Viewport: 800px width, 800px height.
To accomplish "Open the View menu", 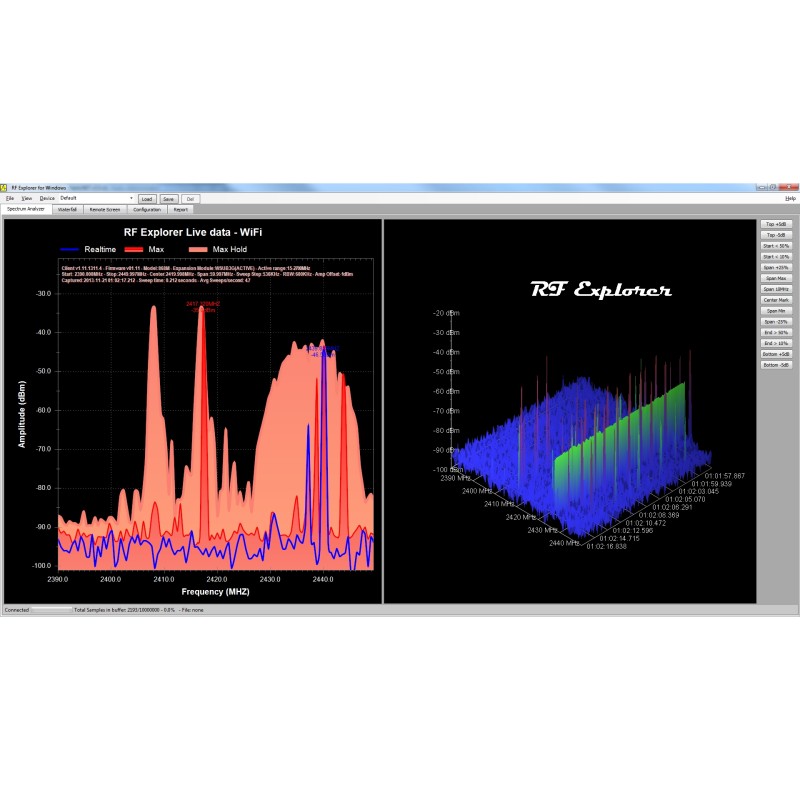I will (27, 198).
